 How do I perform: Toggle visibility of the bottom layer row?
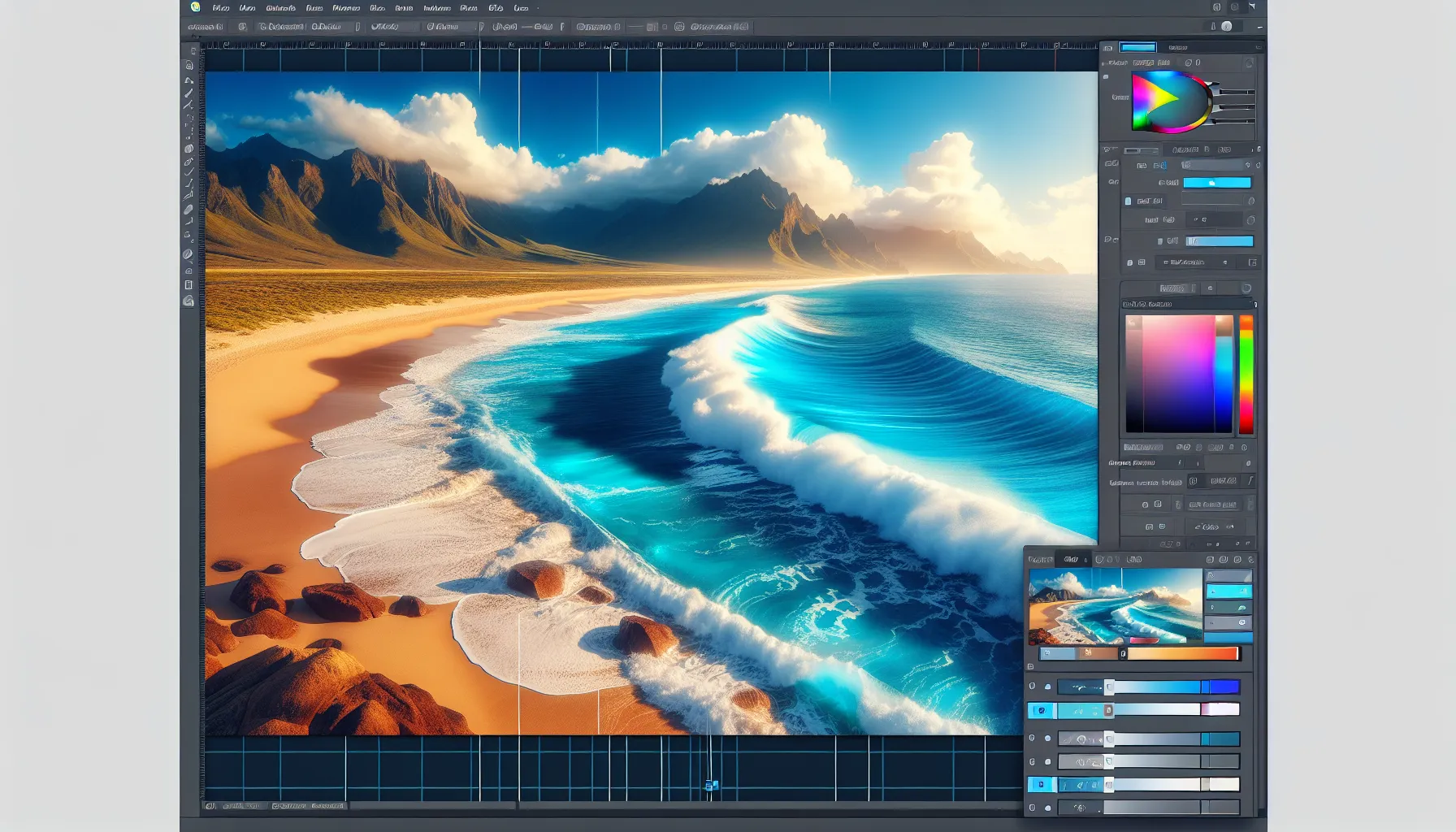click(x=1033, y=808)
